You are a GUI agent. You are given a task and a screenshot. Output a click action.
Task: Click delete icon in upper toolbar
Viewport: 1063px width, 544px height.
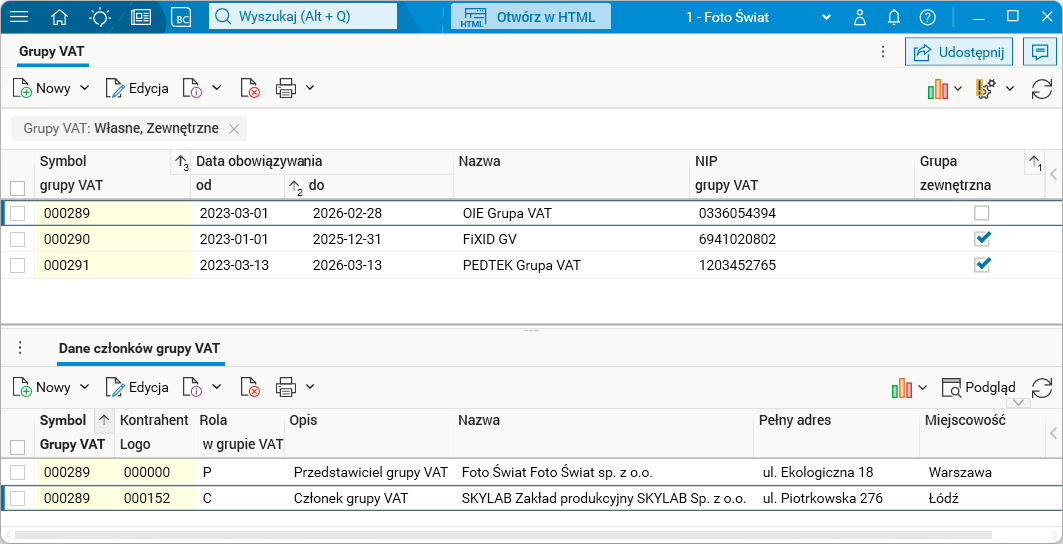251,89
